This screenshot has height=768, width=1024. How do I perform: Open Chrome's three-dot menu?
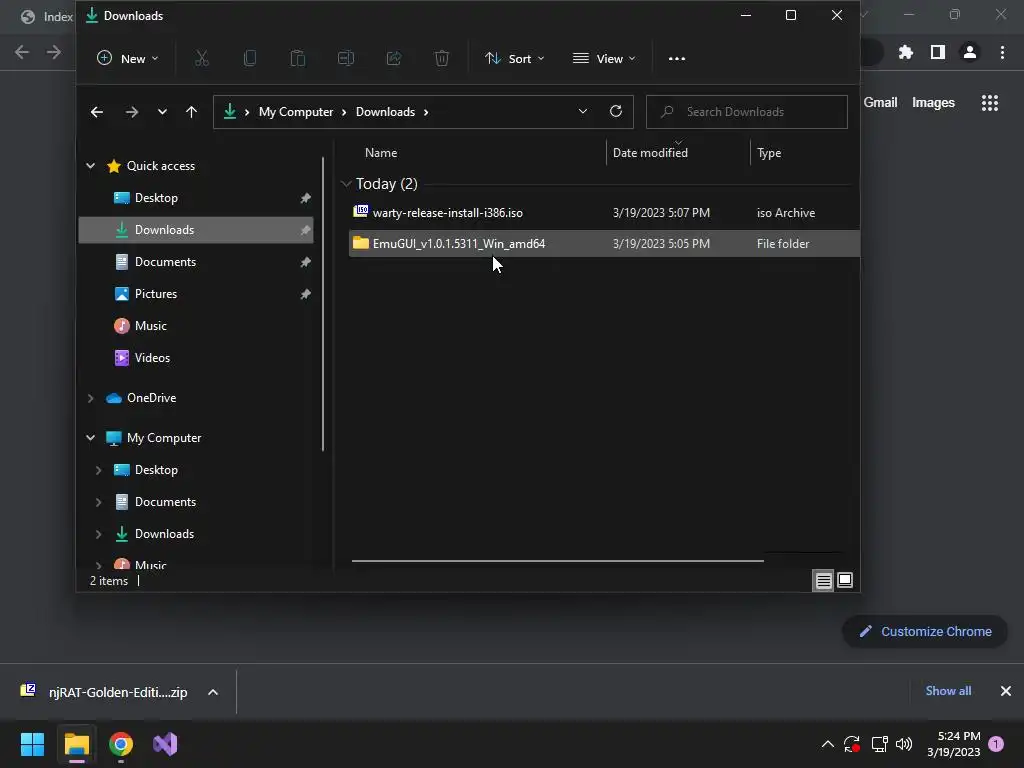(x=1002, y=52)
